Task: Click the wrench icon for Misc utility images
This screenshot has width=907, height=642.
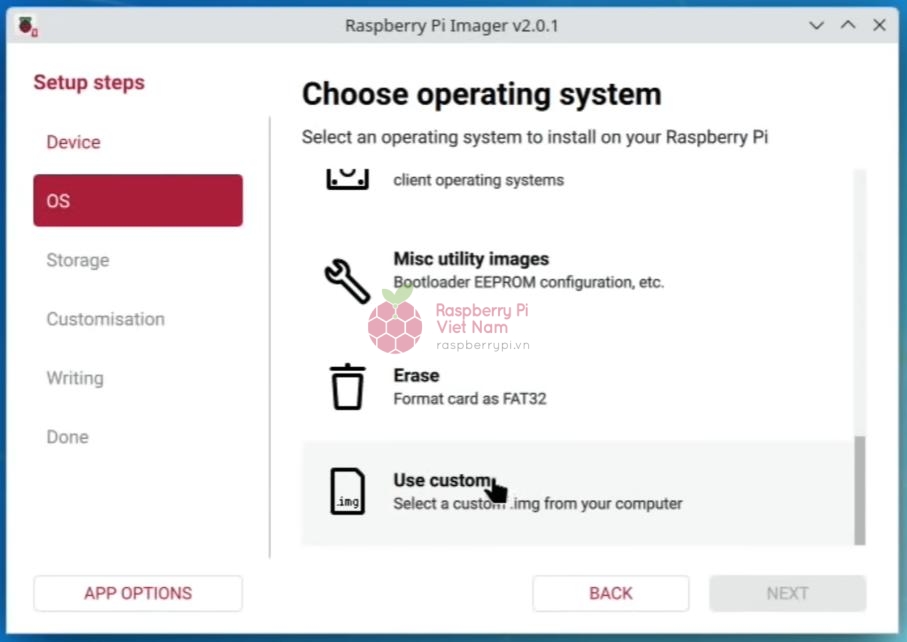Action: coord(347,281)
